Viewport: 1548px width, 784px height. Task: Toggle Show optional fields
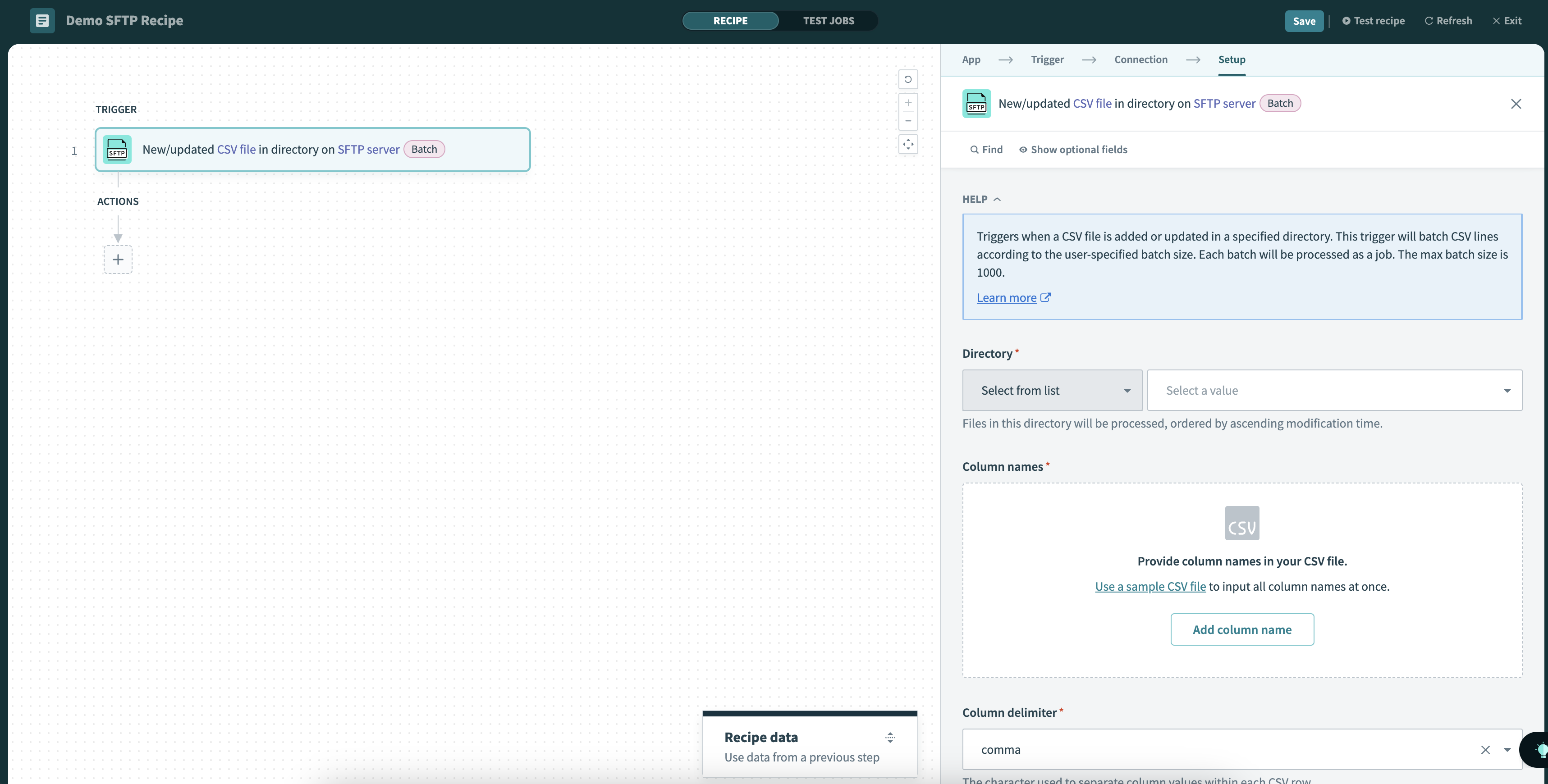[x=1073, y=150]
